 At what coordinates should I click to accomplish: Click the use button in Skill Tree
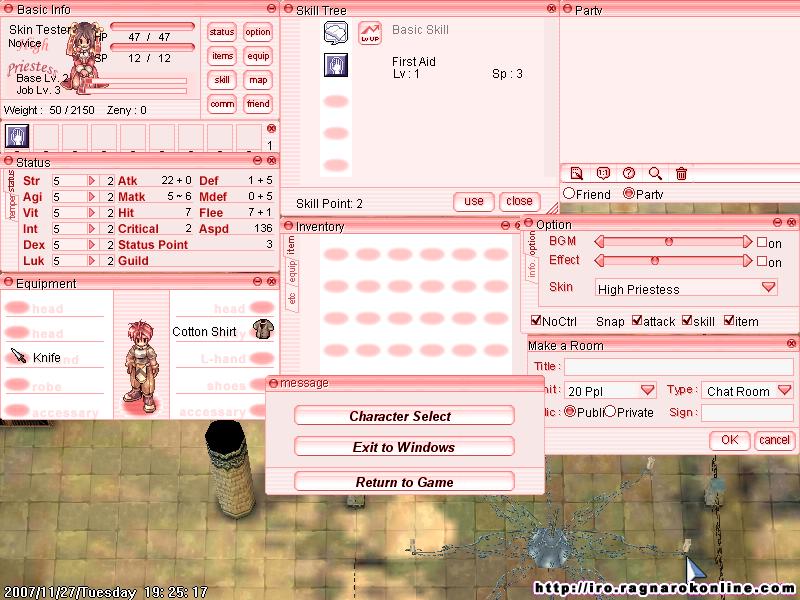click(473, 202)
